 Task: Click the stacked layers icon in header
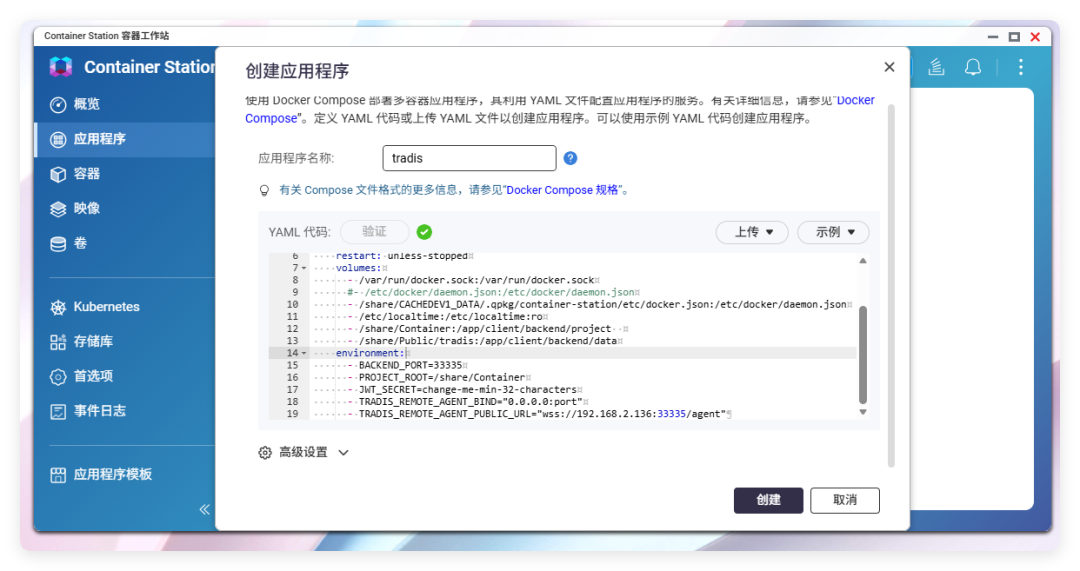pos(936,67)
